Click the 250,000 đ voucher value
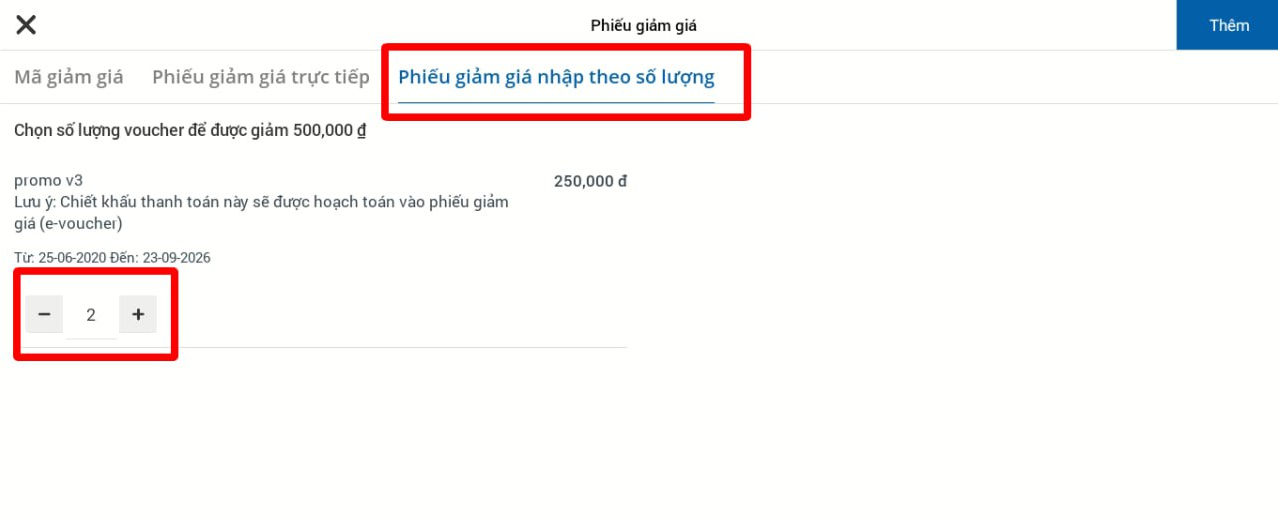Screen dimensions: 1278x517 590,181
